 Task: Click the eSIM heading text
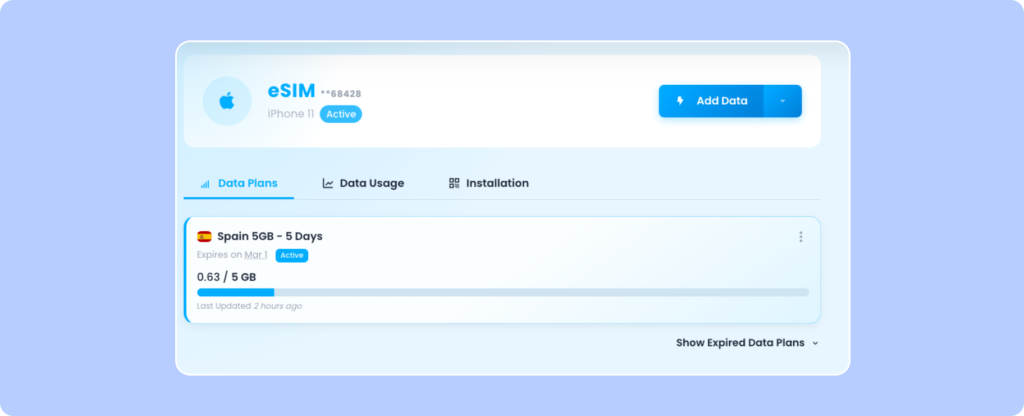pyautogui.click(x=290, y=90)
